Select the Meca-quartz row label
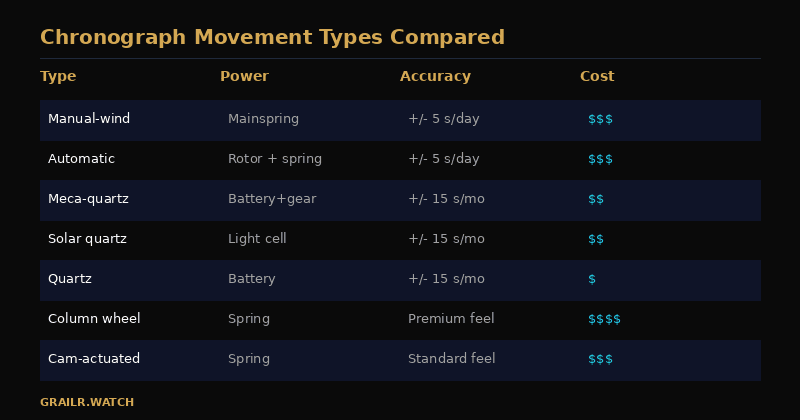The image size is (800, 420). click(88, 199)
